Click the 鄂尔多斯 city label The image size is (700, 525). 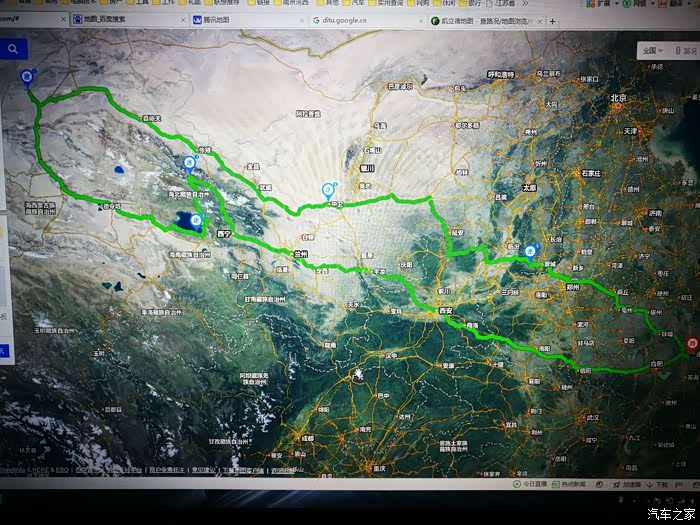[x=467, y=126]
